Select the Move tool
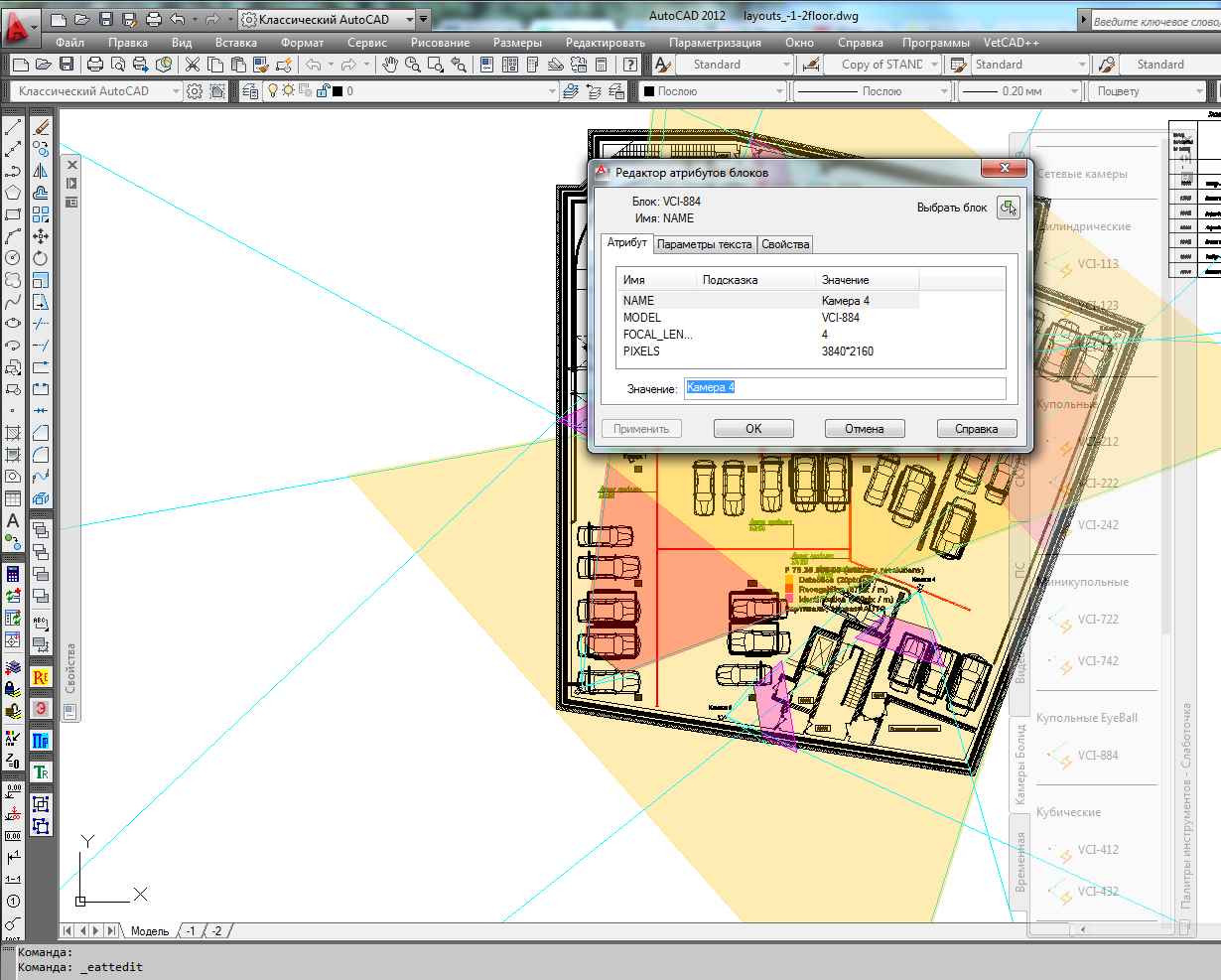 click(41, 236)
